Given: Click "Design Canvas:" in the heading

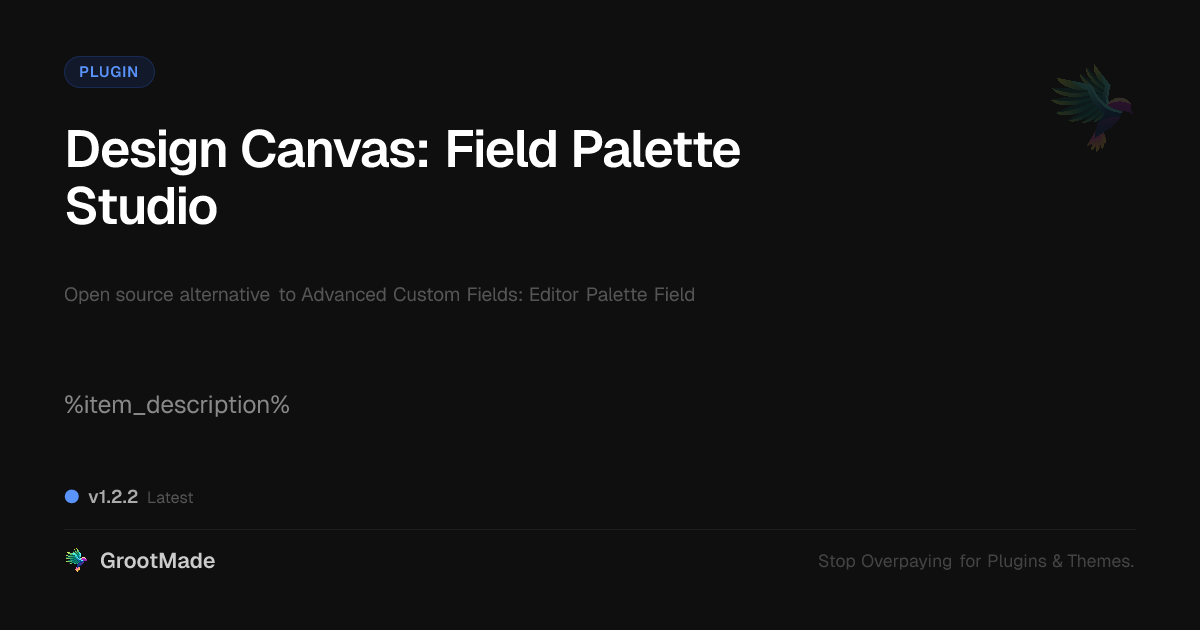Looking at the screenshot, I should 248,150.
